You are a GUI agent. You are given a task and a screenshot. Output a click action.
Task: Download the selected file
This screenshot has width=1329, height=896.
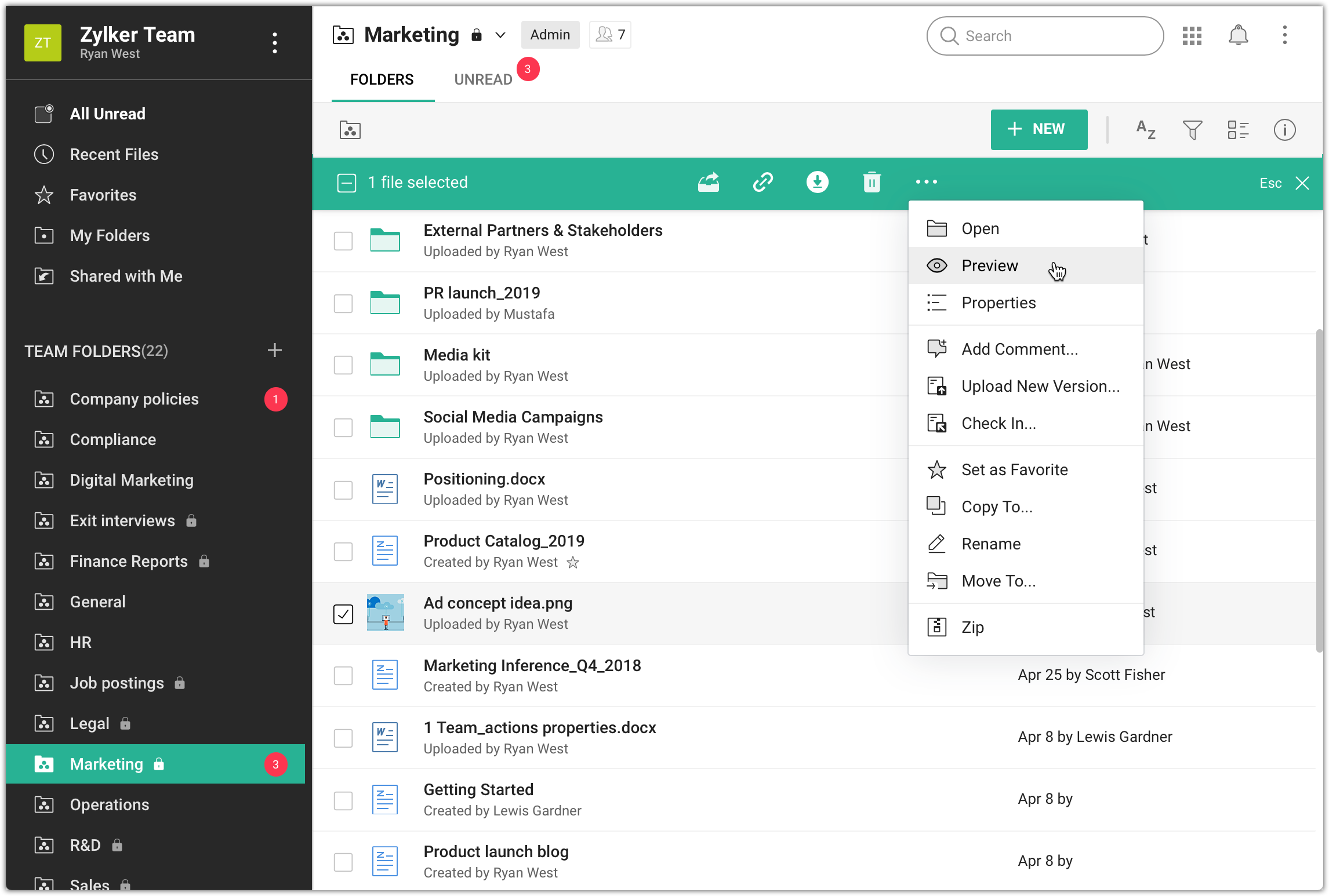tap(817, 183)
